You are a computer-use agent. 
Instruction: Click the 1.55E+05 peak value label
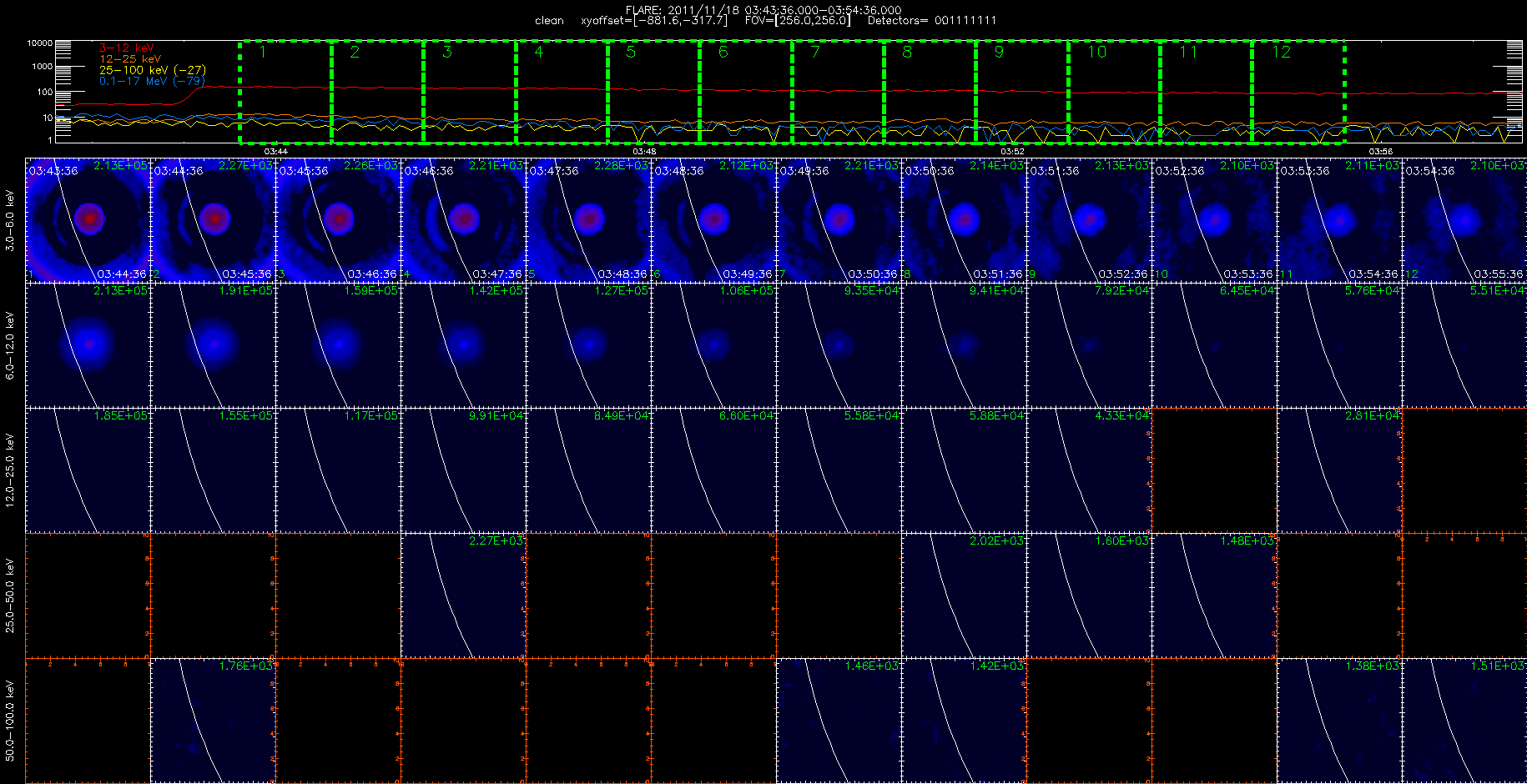[246, 416]
